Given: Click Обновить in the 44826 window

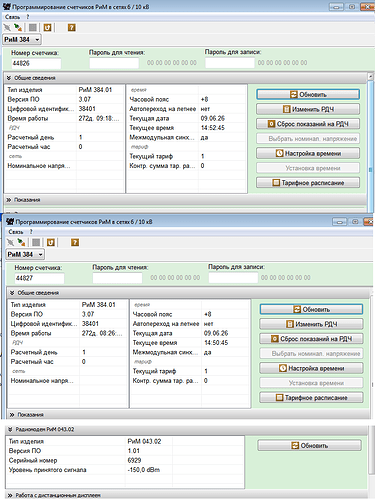Looking at the screenshot, I should 308,94.
